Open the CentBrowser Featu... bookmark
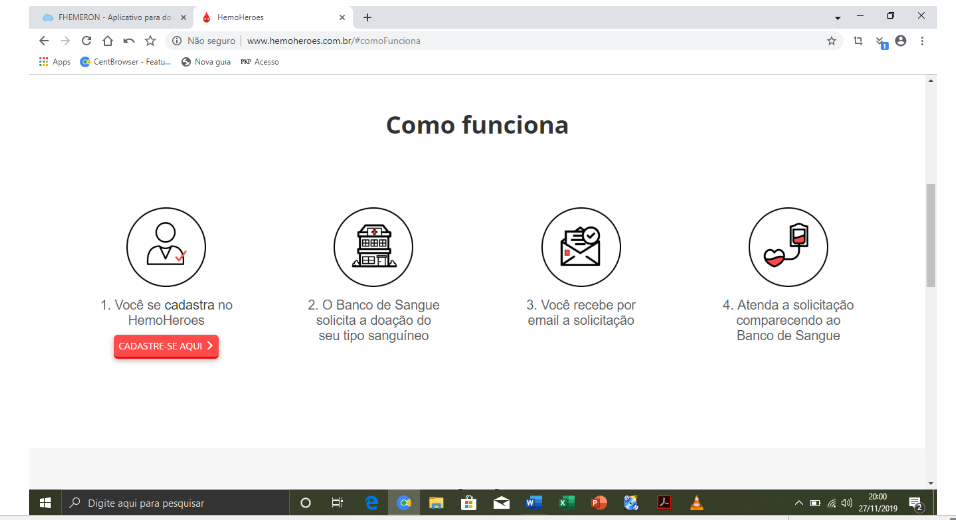 [126, 62]
